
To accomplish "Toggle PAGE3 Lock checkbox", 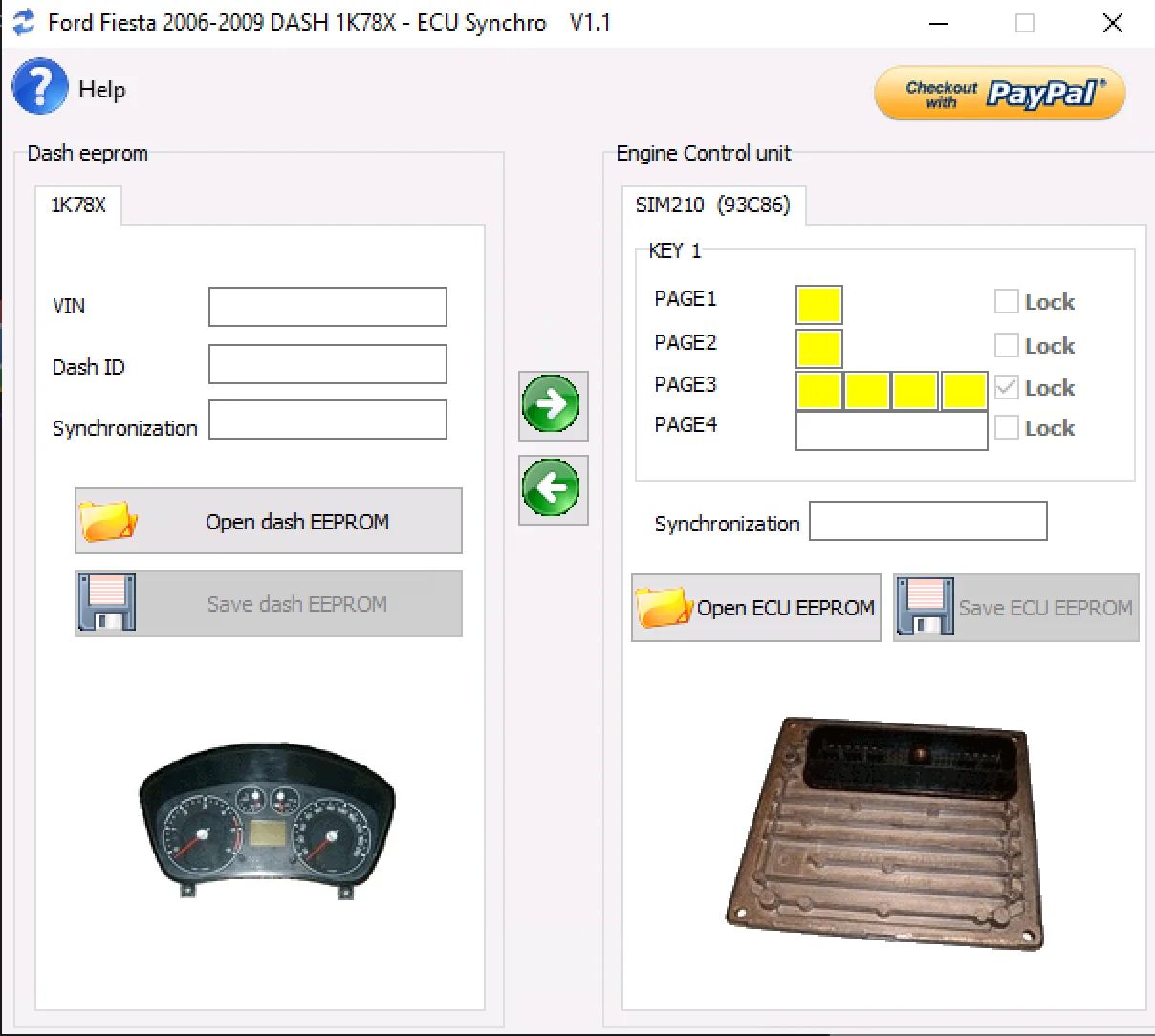I will tap(1006, 387).
